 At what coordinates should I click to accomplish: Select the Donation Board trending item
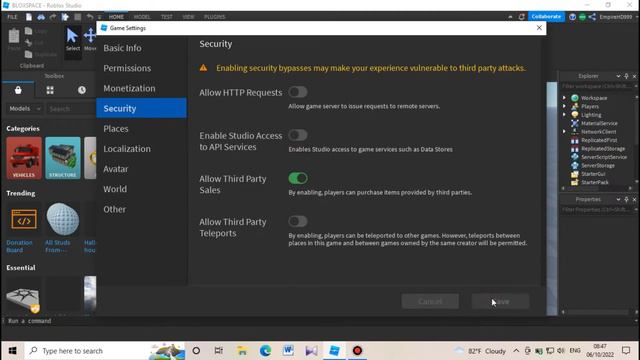coord(23,228)
